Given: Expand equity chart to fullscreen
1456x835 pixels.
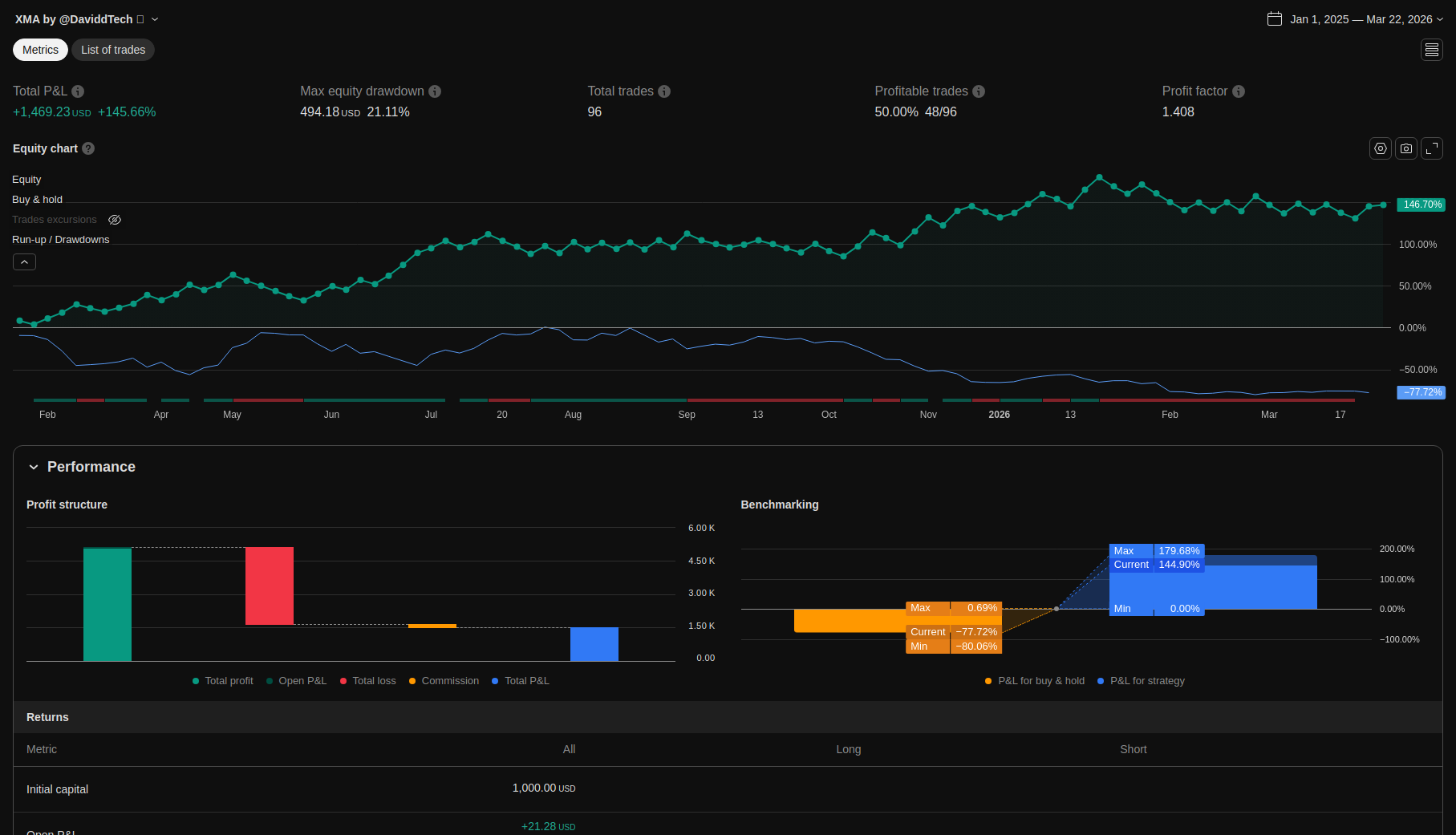Looking at the screenshot, I should (1431, 148).
